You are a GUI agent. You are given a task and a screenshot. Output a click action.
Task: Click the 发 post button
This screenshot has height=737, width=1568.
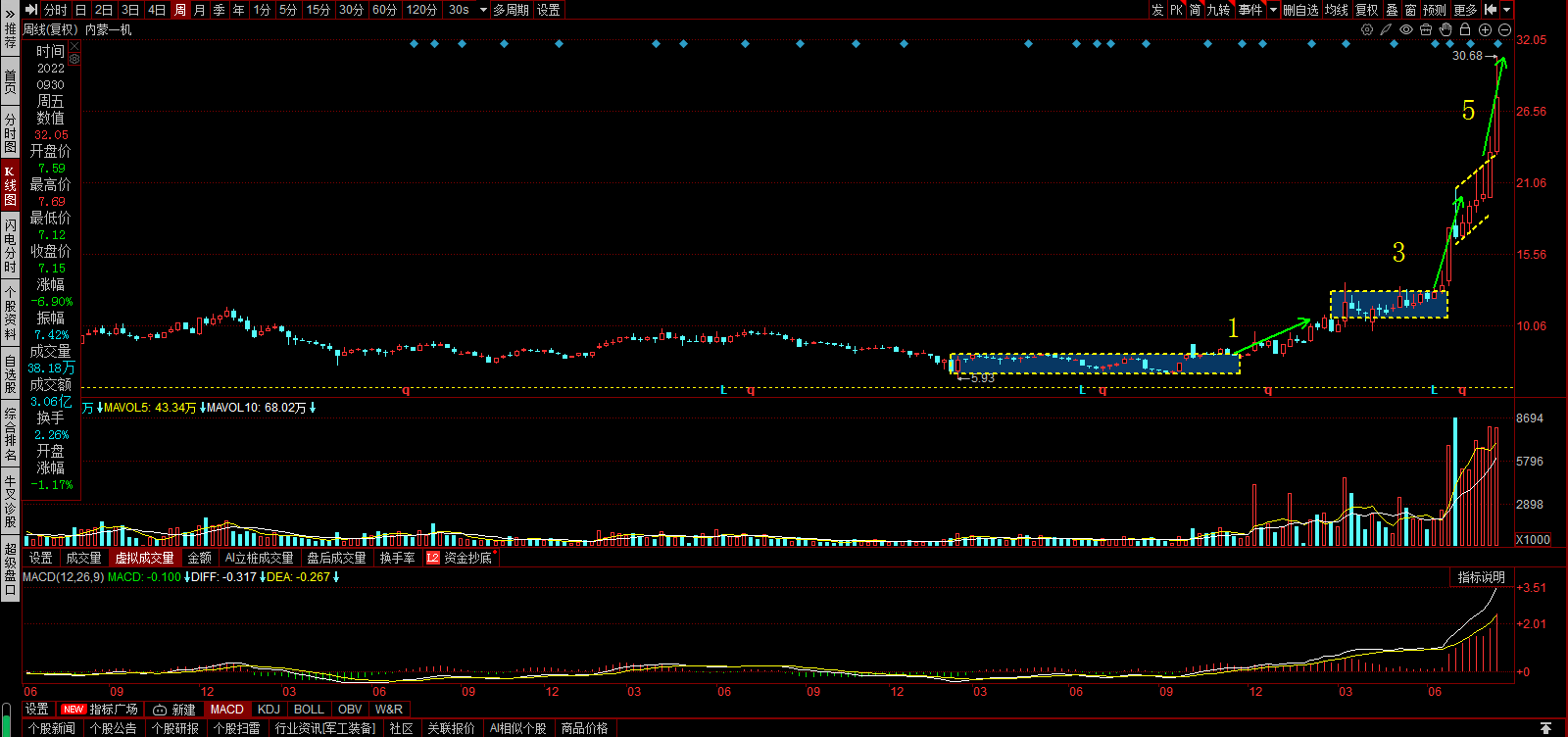click(1157, 10)
